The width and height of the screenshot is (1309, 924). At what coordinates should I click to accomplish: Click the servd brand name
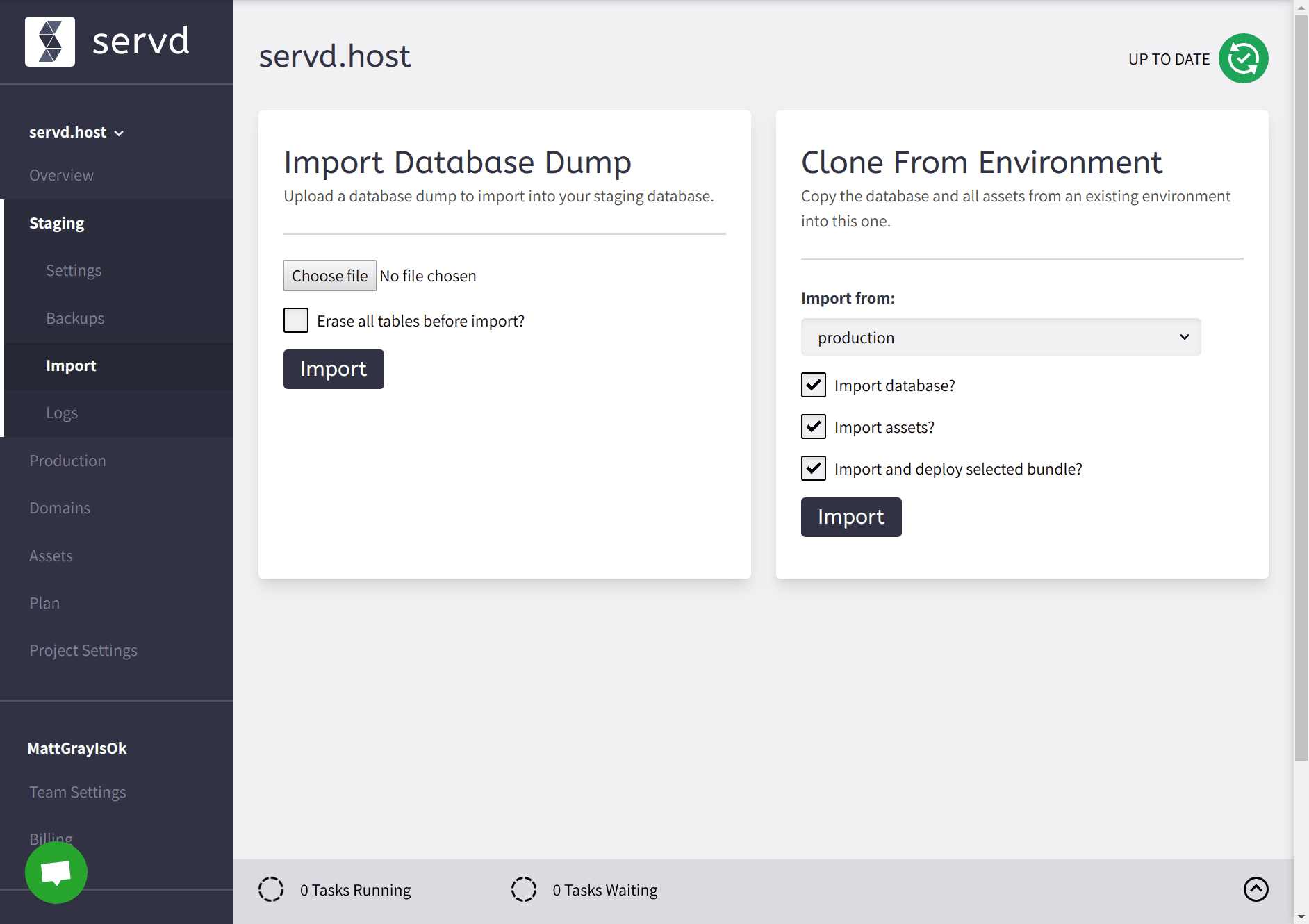[x=141, y=40]
